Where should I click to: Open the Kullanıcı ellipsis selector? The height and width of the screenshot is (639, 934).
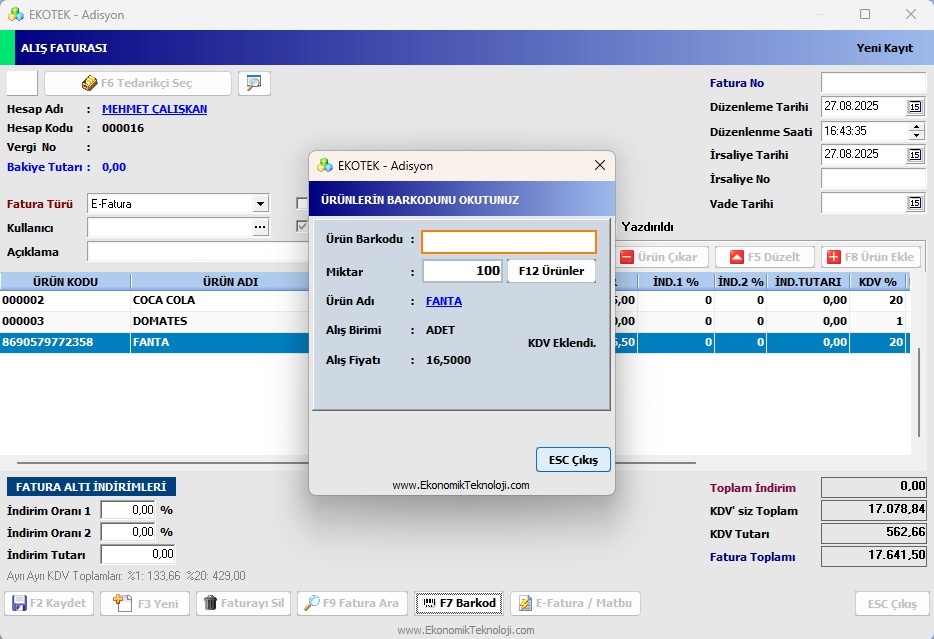pos(260,227)
